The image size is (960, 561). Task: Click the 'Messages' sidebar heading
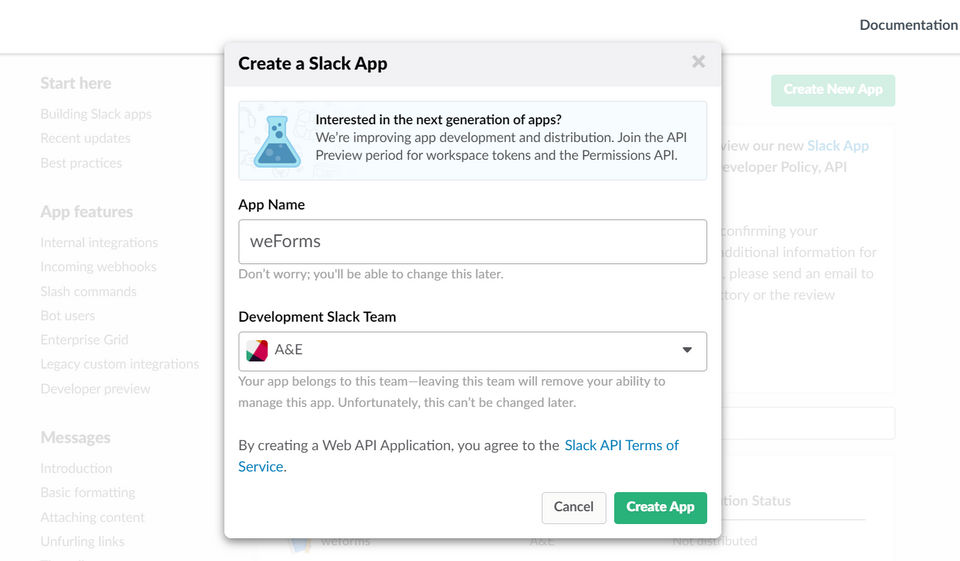pyautogui.click(x=75, y=438)
